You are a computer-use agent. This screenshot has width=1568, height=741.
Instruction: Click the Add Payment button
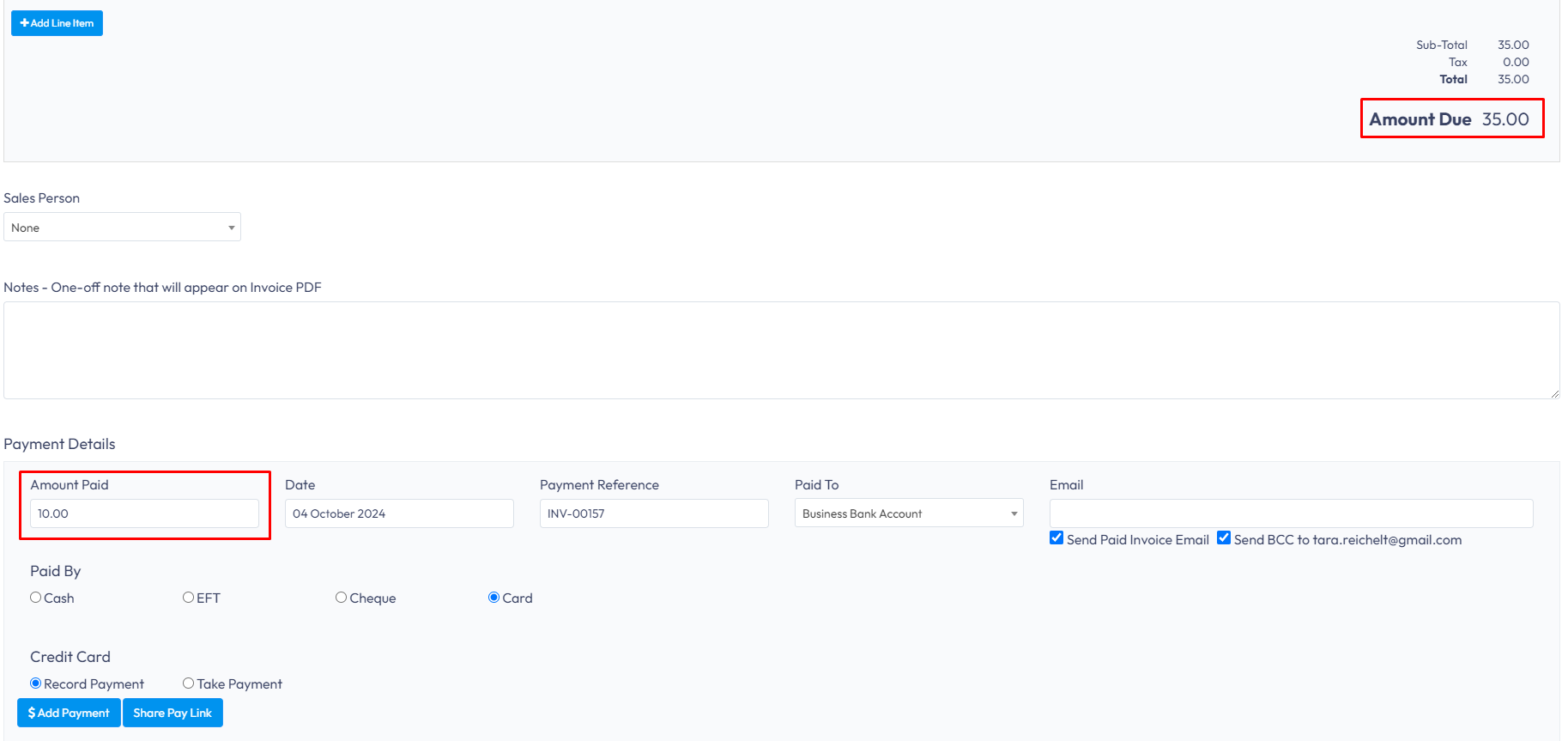tap(69, 713)
